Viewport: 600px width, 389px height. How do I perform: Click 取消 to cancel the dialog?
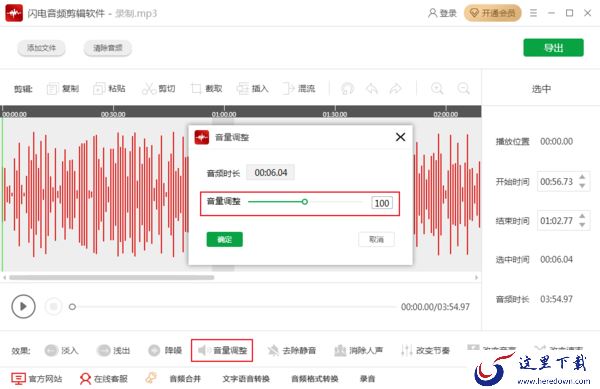(x=376, y=239)
